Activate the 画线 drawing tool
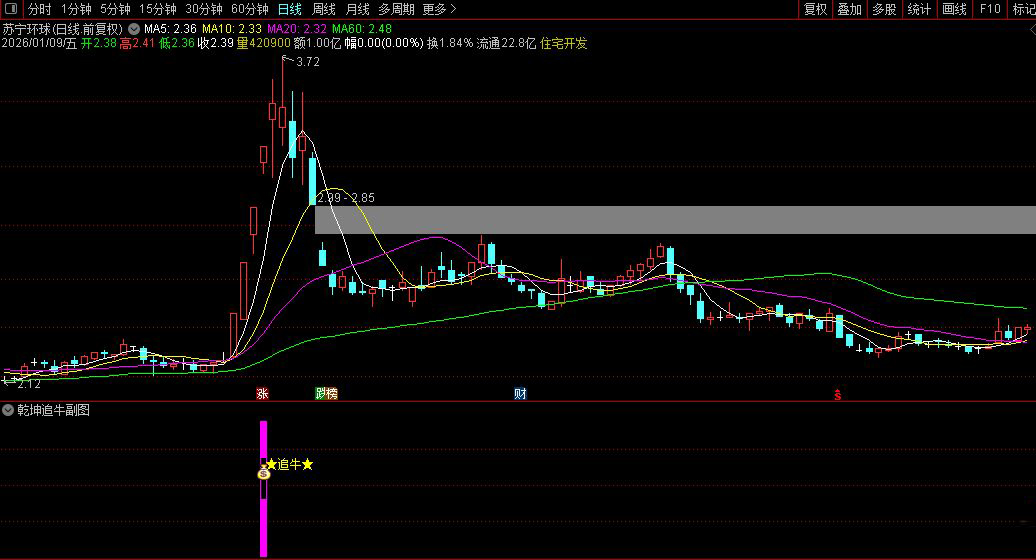The image size is (1036, 560). tap(954, 9)
